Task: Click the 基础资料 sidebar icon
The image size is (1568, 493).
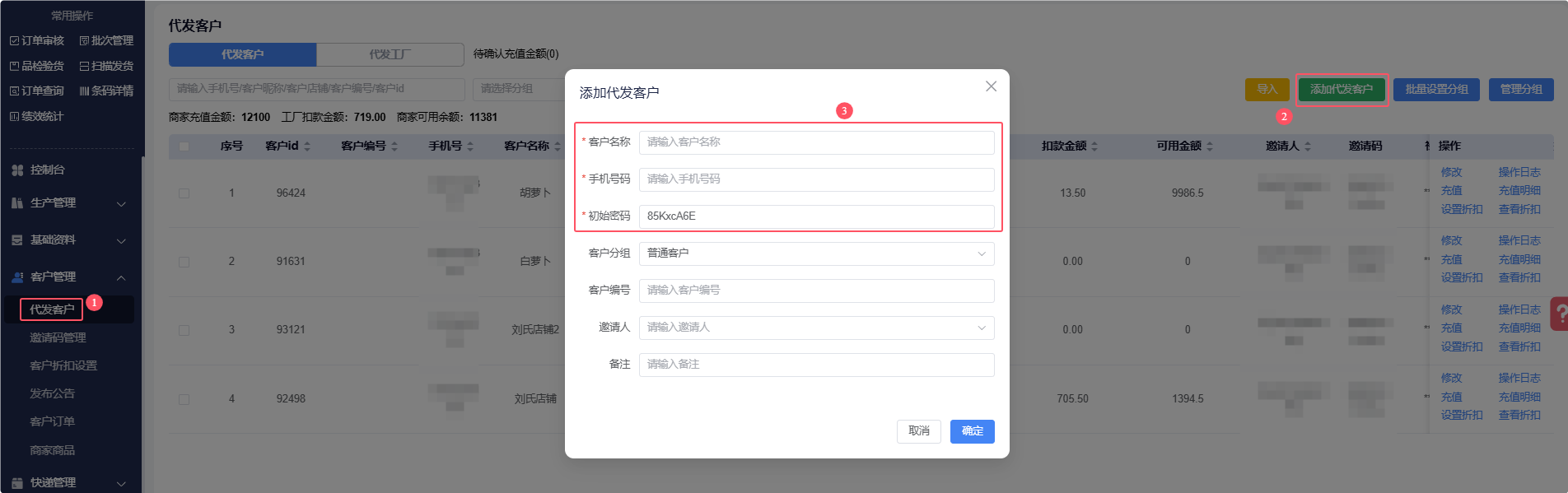Action: pos(17,240)
